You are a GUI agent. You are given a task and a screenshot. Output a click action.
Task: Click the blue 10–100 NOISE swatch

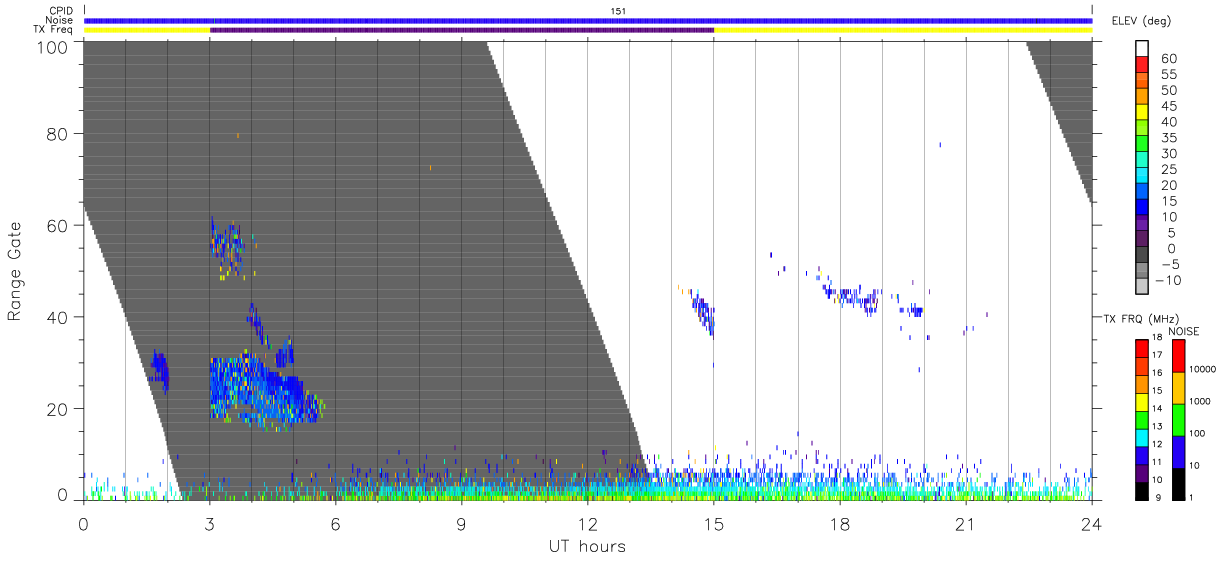1178,452
